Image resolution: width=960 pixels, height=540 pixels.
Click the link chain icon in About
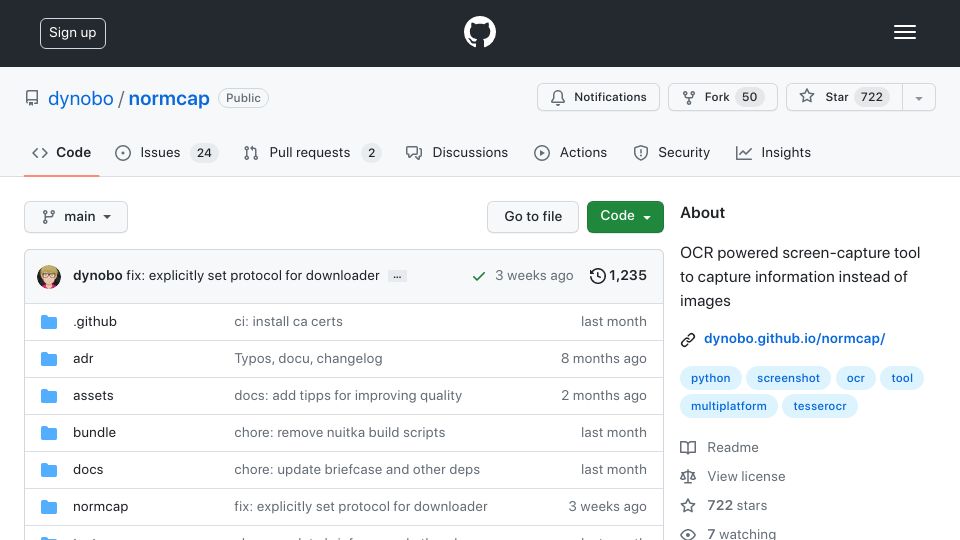click(x=688, y=340)
